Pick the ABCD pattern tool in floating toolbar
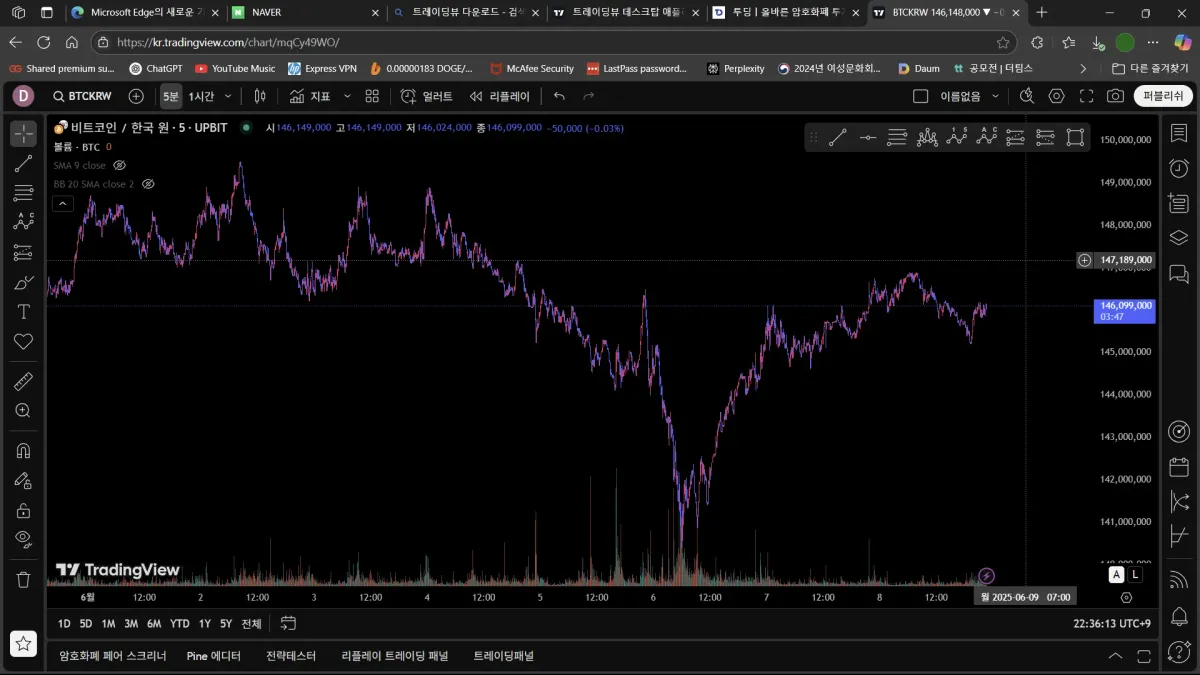 987,138
